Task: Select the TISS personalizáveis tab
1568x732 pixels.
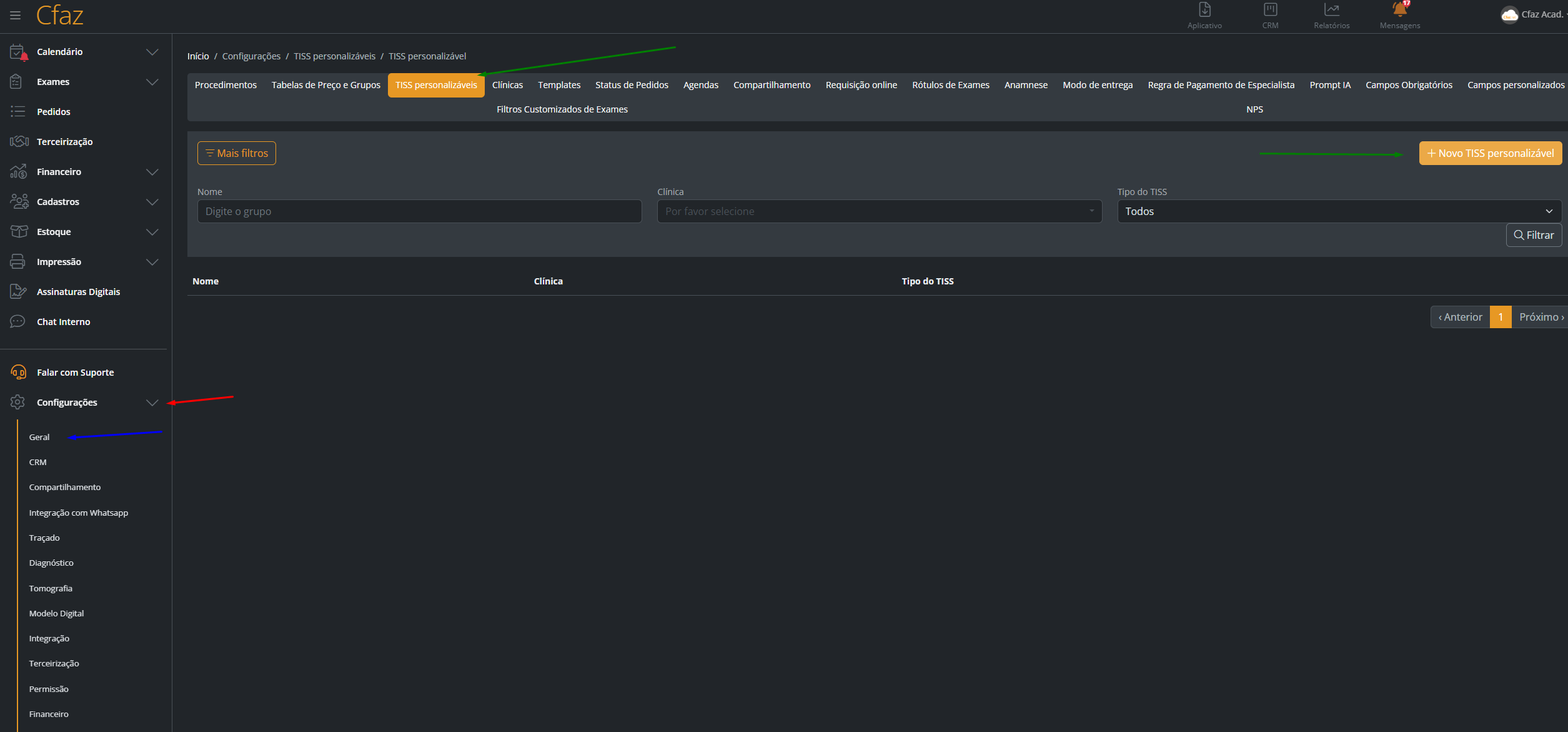Action: (436, 85)
